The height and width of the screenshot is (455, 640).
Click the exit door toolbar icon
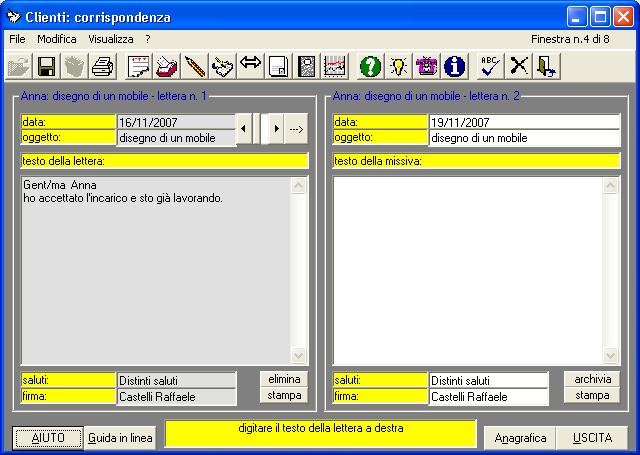click(x=546, y=66)
